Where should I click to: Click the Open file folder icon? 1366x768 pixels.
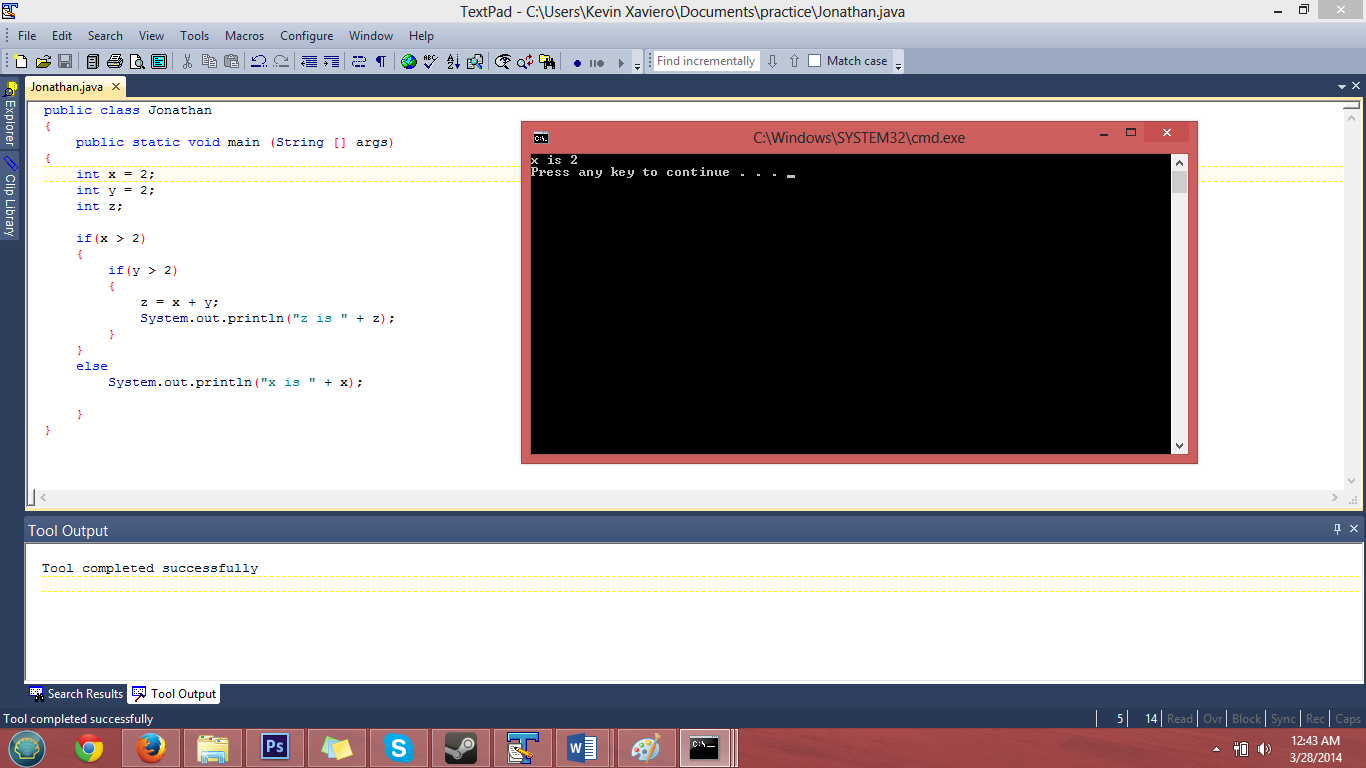pyautogui.click(x=43, y=62)
